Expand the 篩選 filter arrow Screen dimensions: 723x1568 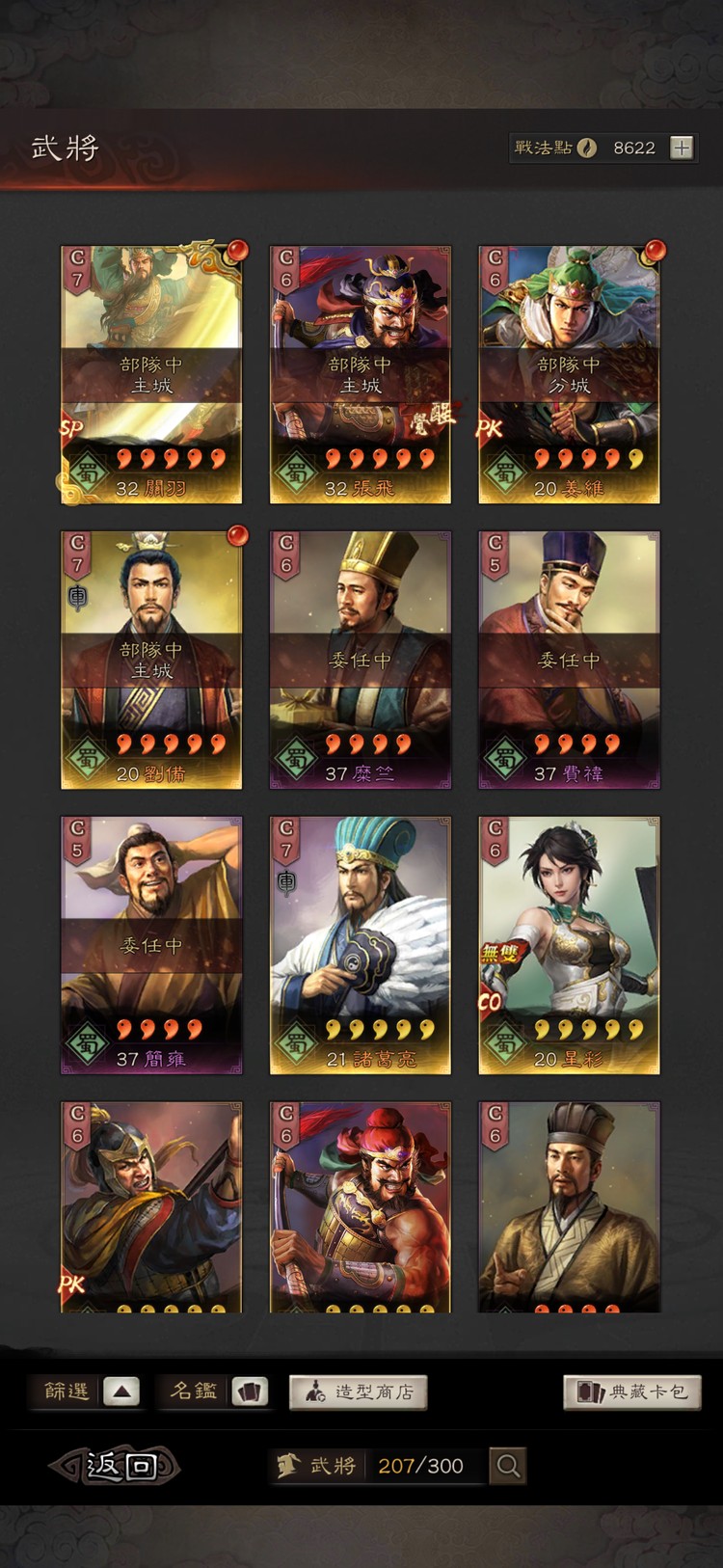[121, 1392]
